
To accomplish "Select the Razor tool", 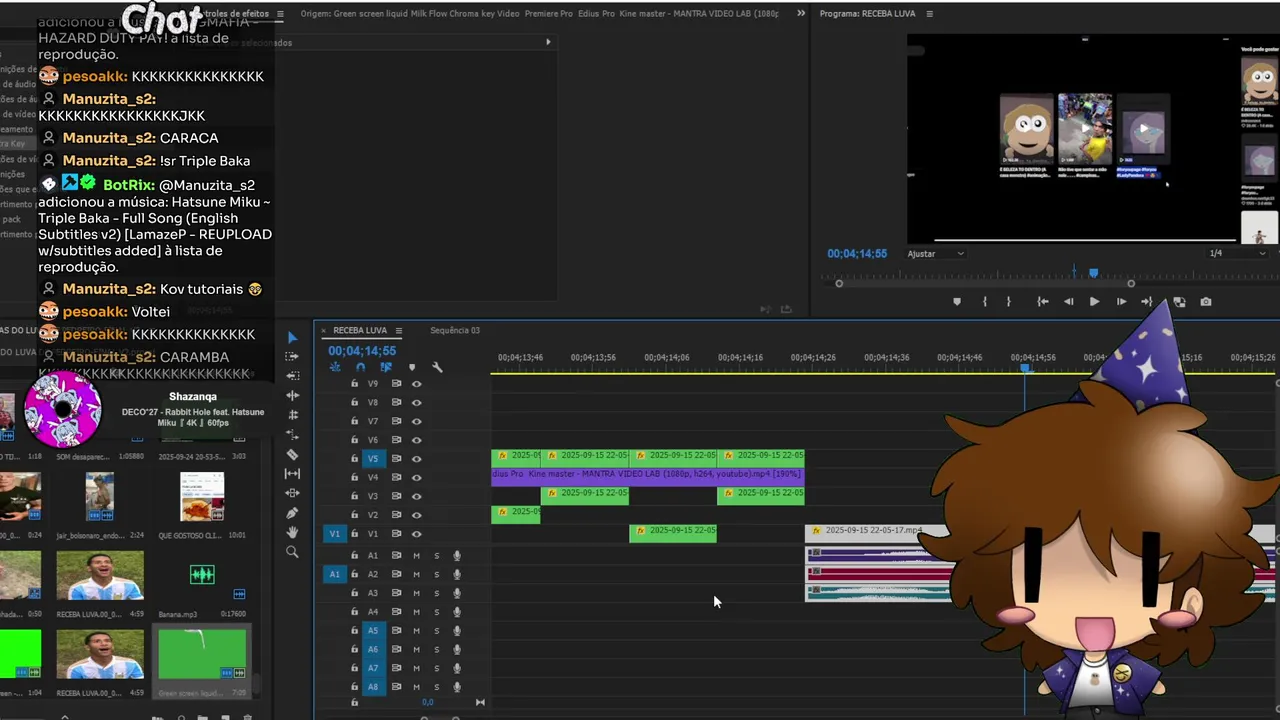I will pos(292,454).
